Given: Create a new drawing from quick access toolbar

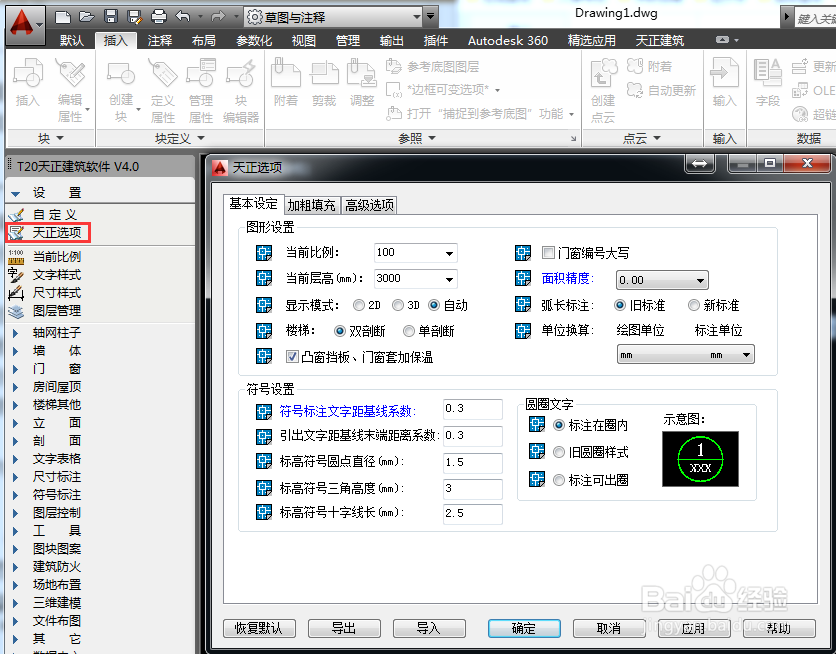Looking at the screenshot, I should click(x=63, y=17).
